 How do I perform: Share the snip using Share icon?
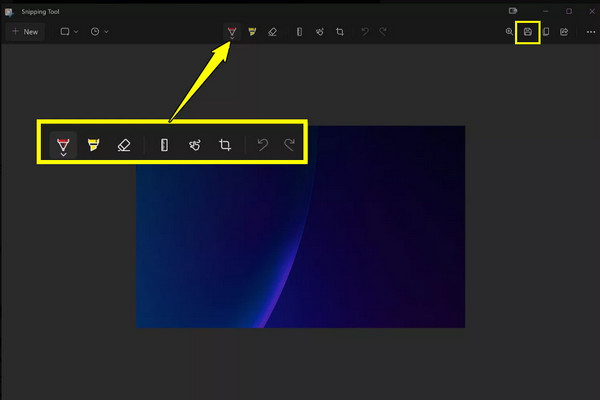[x=564, y=32]
